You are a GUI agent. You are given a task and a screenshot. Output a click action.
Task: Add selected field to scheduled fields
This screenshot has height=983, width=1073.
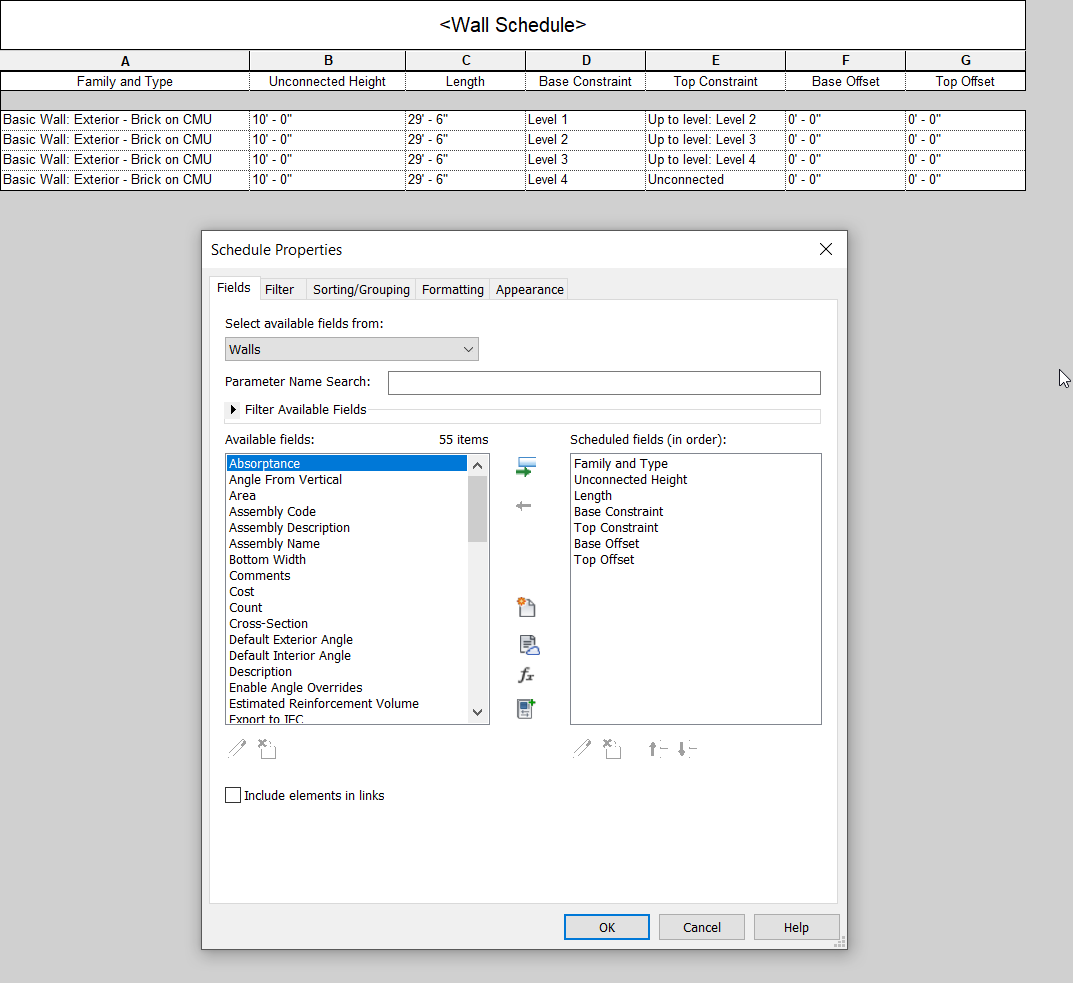525,467
